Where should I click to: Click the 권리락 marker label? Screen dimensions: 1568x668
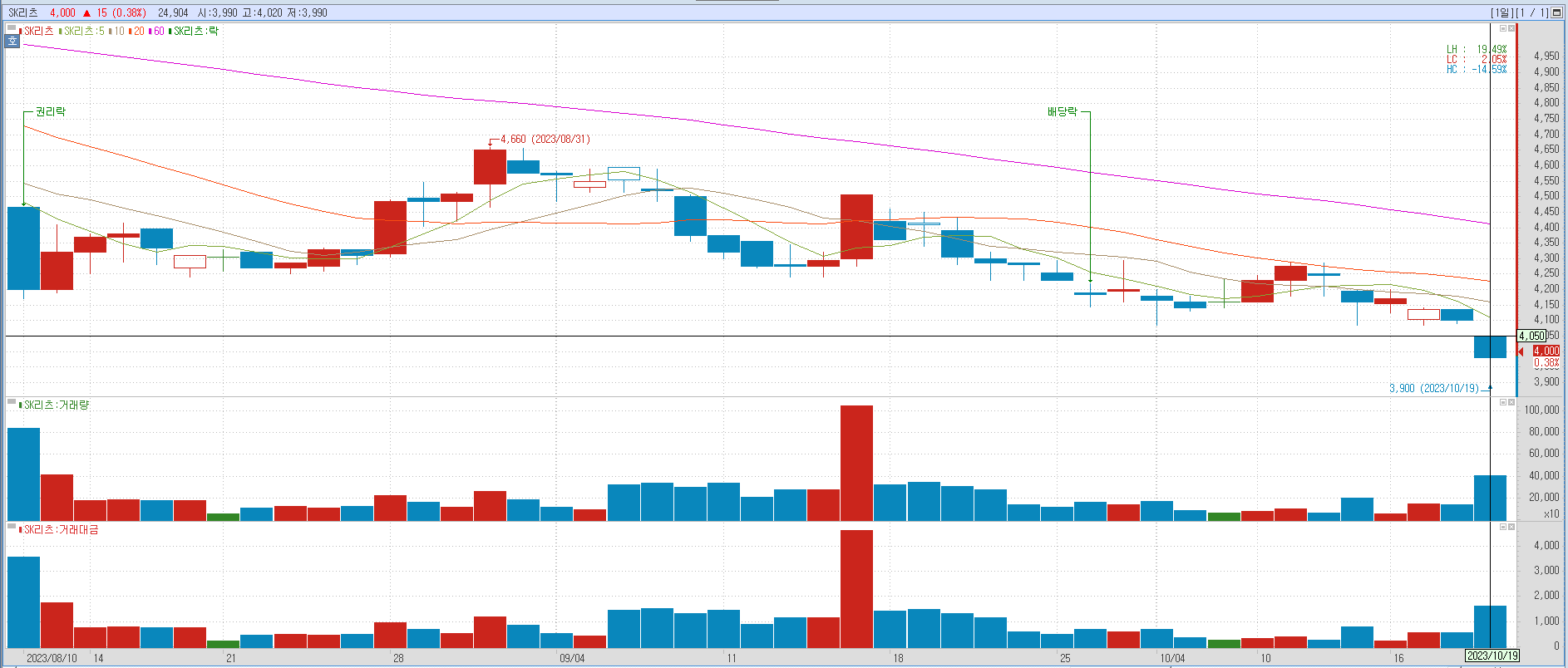[x=51, y=111]
